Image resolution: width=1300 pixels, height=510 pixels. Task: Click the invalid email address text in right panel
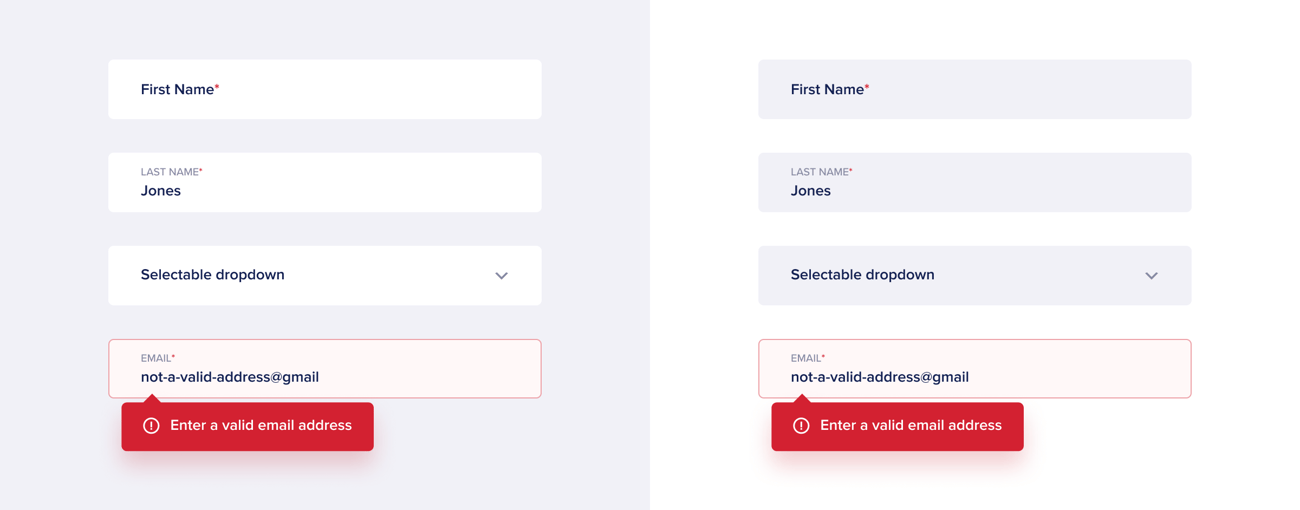coord(880,377)
